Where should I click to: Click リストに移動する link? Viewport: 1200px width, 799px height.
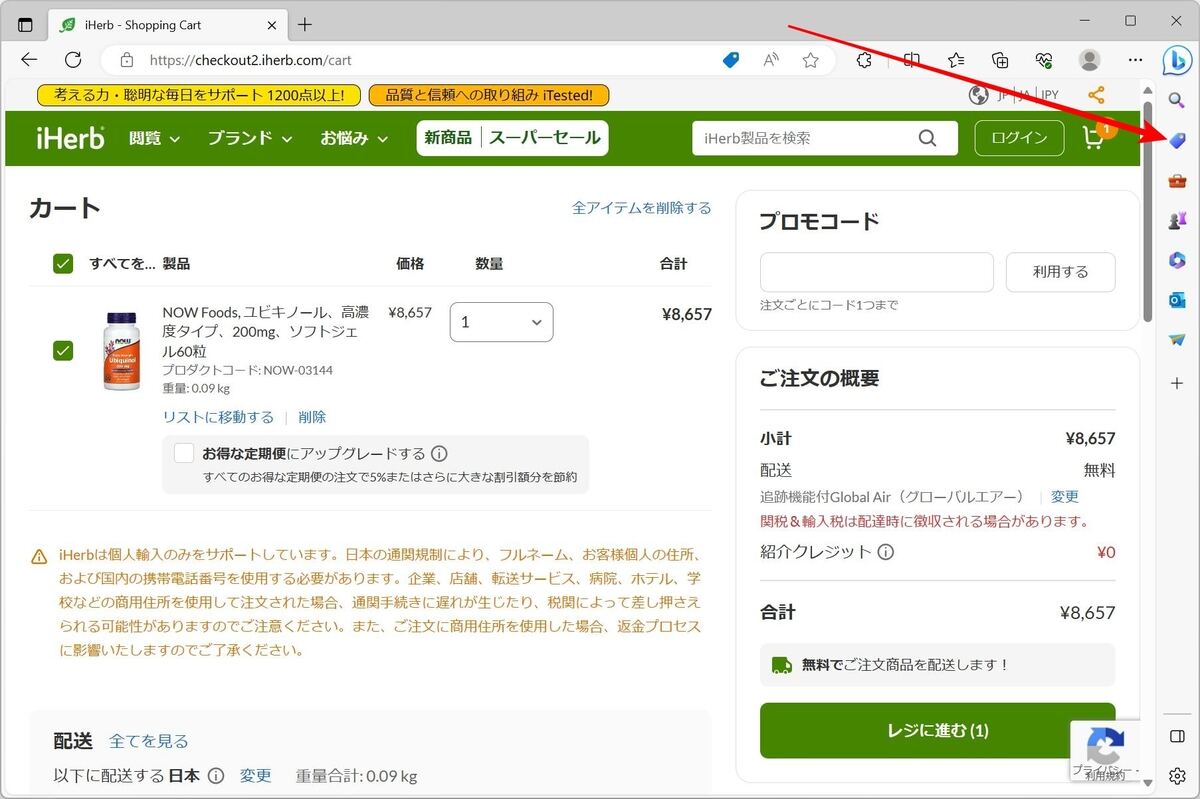[x=218, y=417]
